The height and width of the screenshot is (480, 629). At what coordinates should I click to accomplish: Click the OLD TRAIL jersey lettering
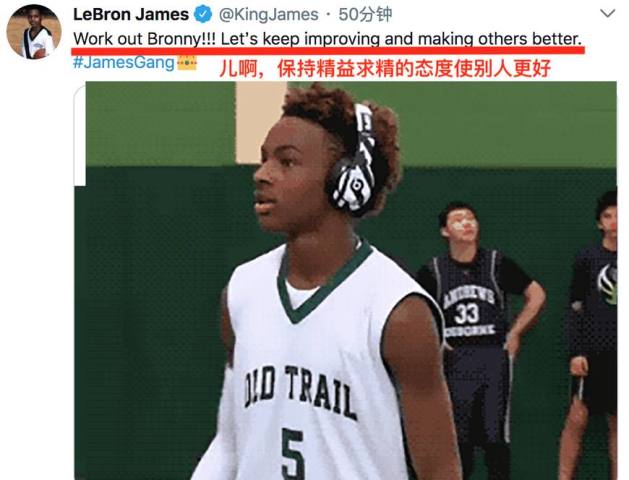click(x=301, y=393)
